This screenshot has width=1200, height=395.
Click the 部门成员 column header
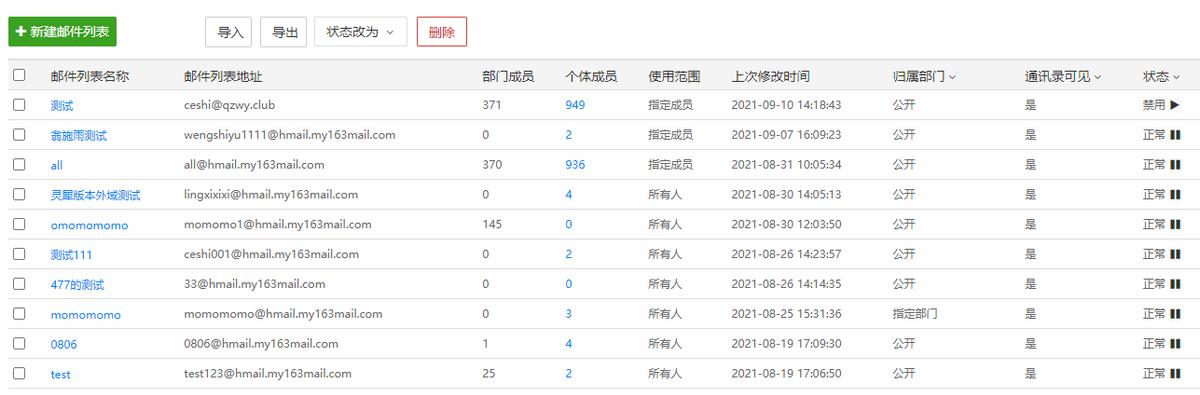click(x=508, y=76)
